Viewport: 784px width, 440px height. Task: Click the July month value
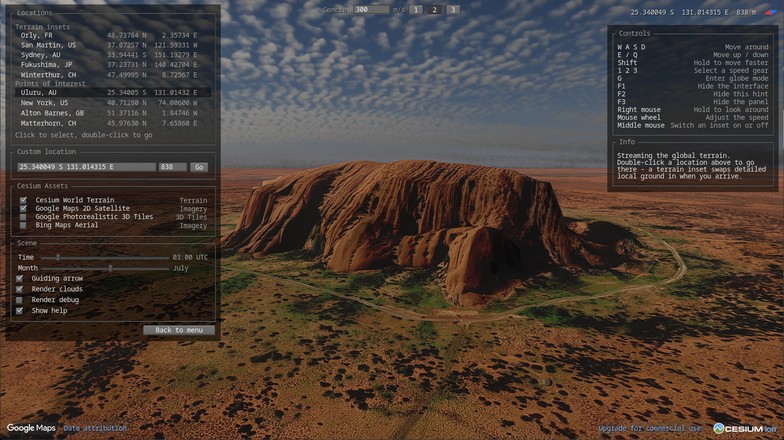(180, 268)
